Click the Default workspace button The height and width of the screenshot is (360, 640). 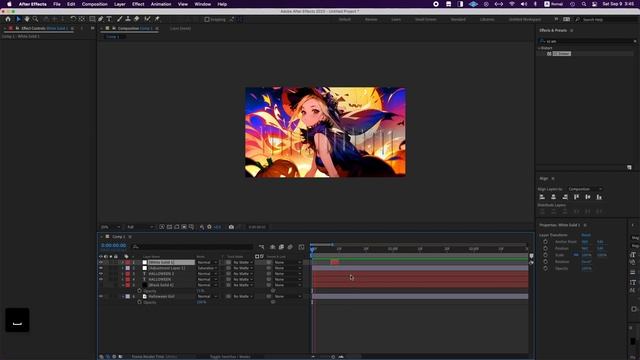344,19
